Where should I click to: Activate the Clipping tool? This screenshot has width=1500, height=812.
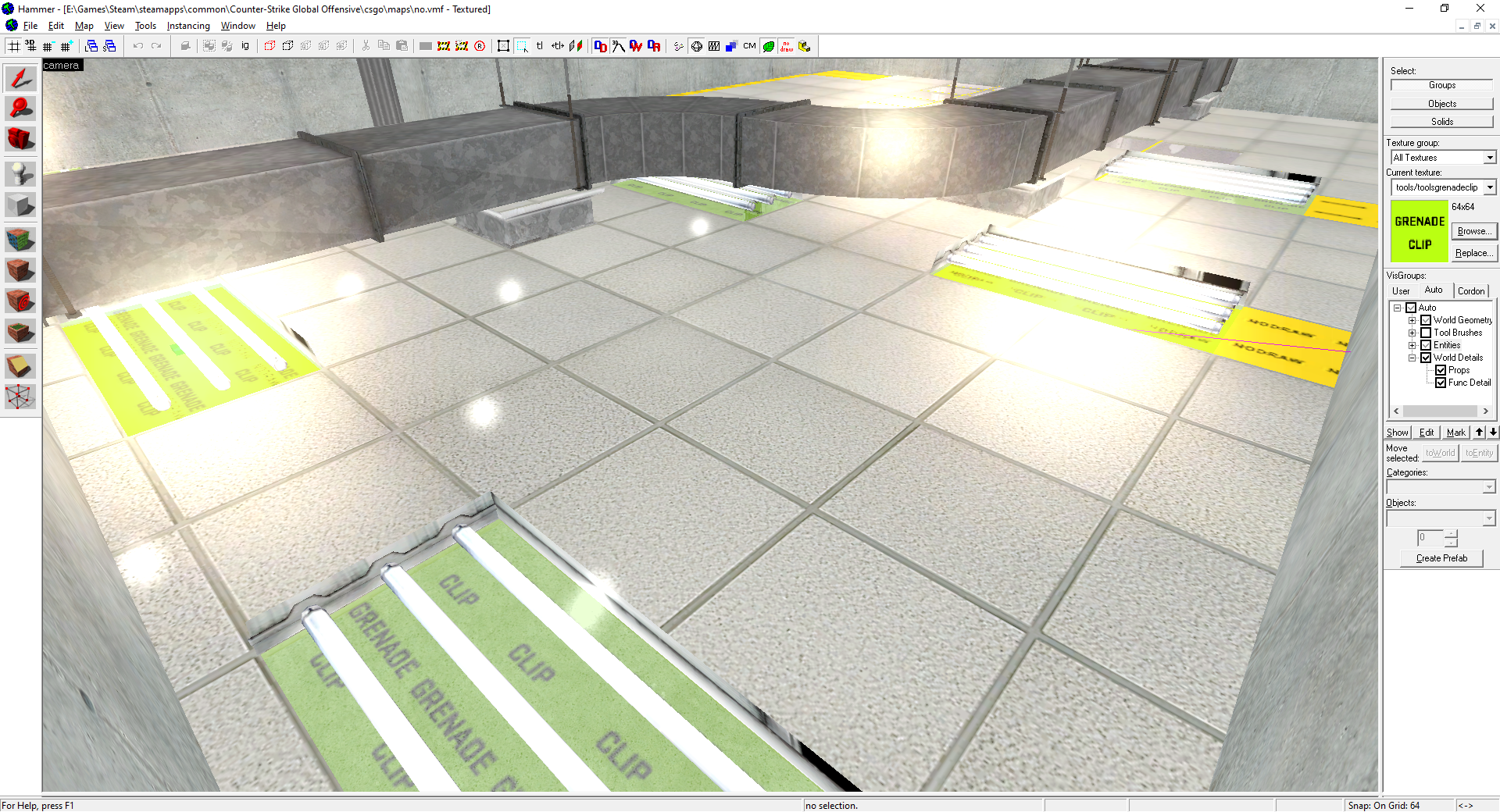pos(20,365)
